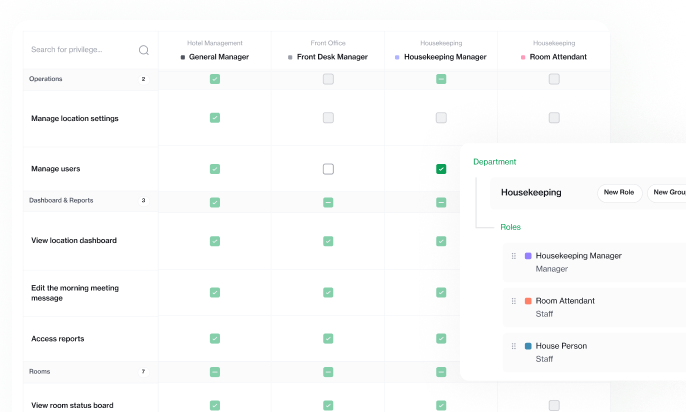This screenshot has height=412, width=686.
Task: Uncheck View room status board for Housekeeping Manager
Action: [x=441, y=405]
